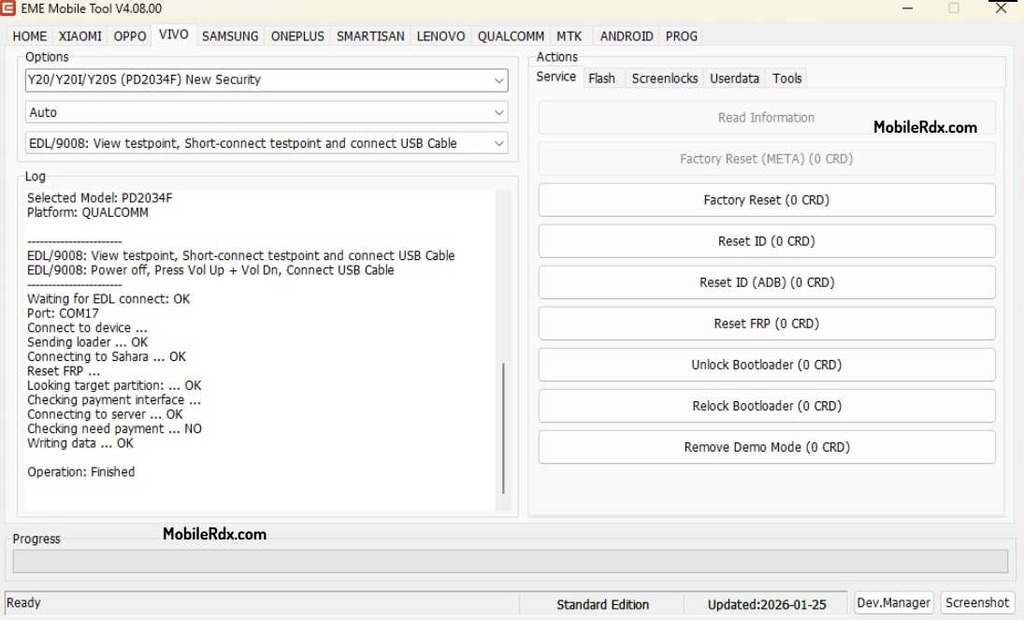Click 'Connecting to server ... OK' log line
1024x620 pixels.
click(x=105, y=414)
